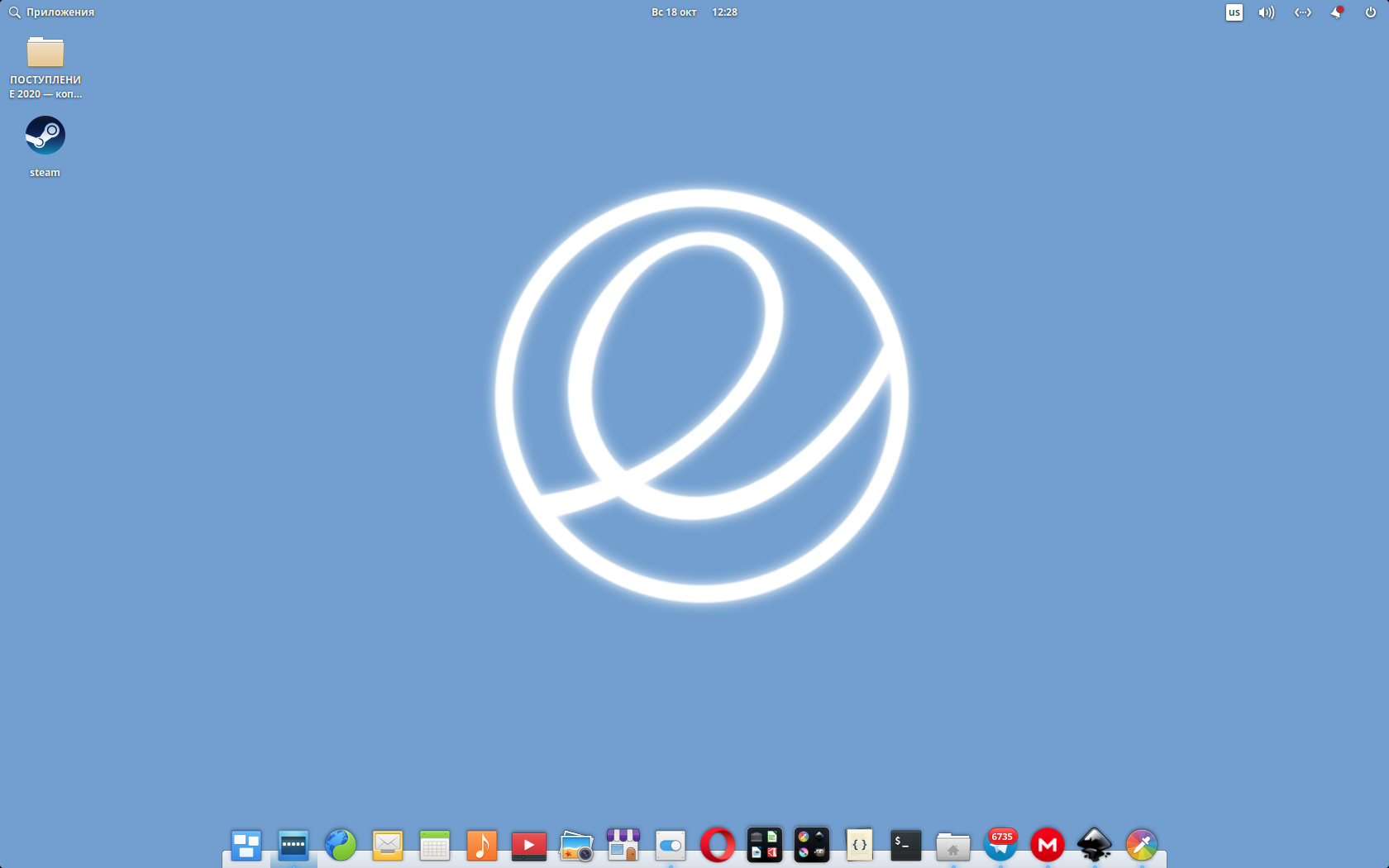Open the Calendar app from the dock
The image size is (1389, 868).
(x=435, y=845)
